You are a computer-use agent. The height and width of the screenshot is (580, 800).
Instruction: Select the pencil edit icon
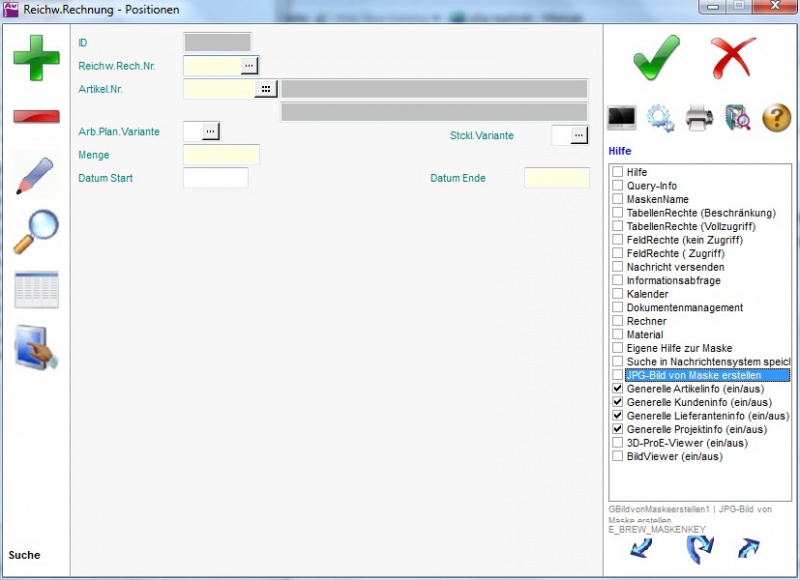(x=36, y=175)
